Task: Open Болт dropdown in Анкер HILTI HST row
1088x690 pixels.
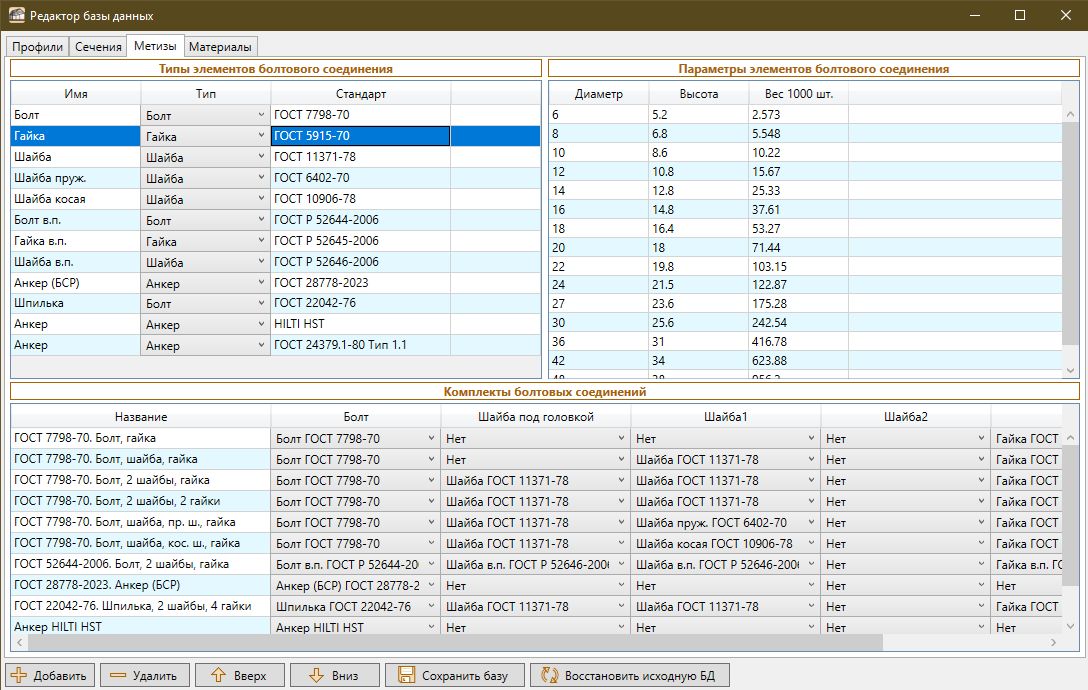Action: point(431,628)
